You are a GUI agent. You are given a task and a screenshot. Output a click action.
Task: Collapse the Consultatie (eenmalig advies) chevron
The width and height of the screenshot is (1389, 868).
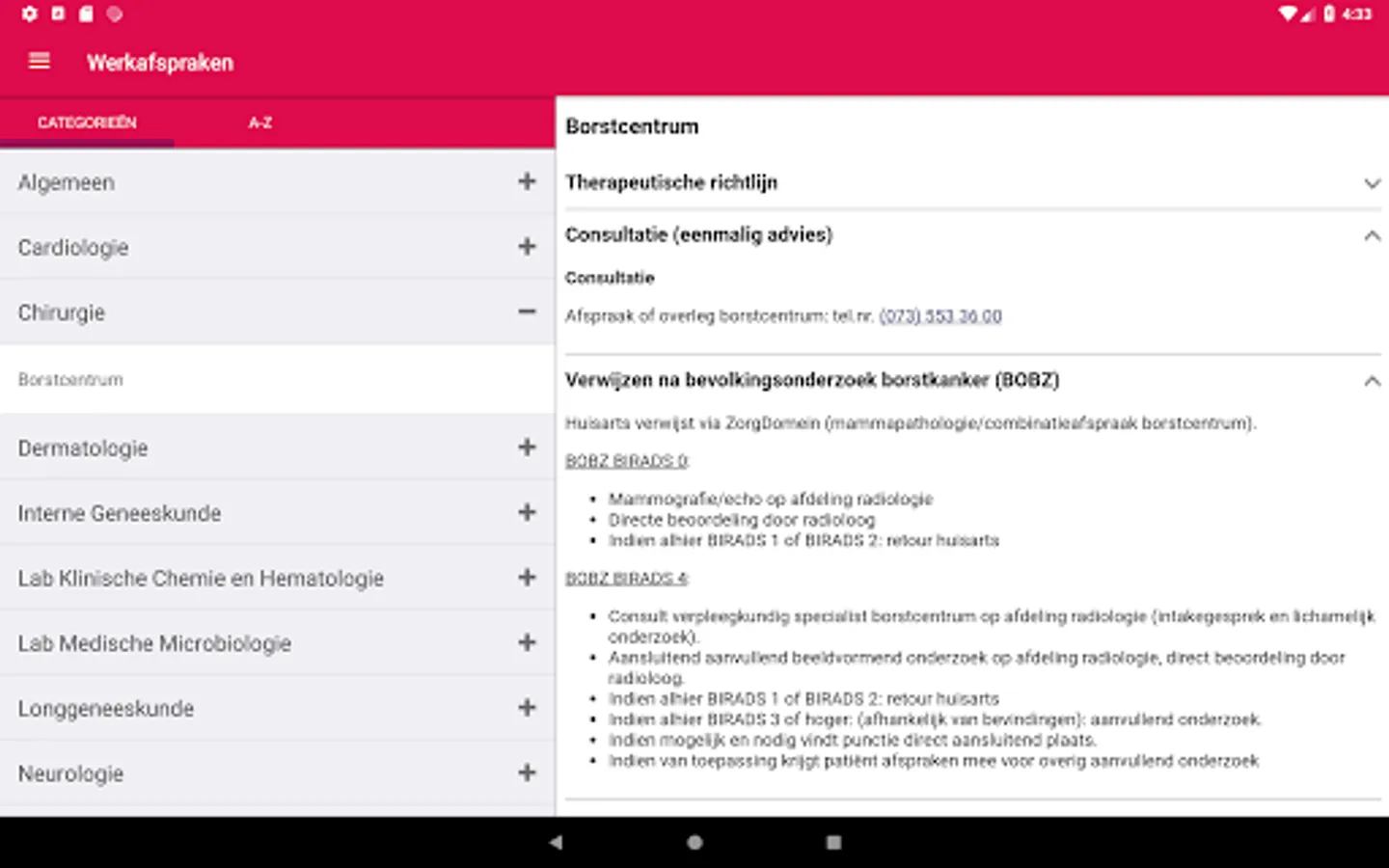(x=1372, y=235)
